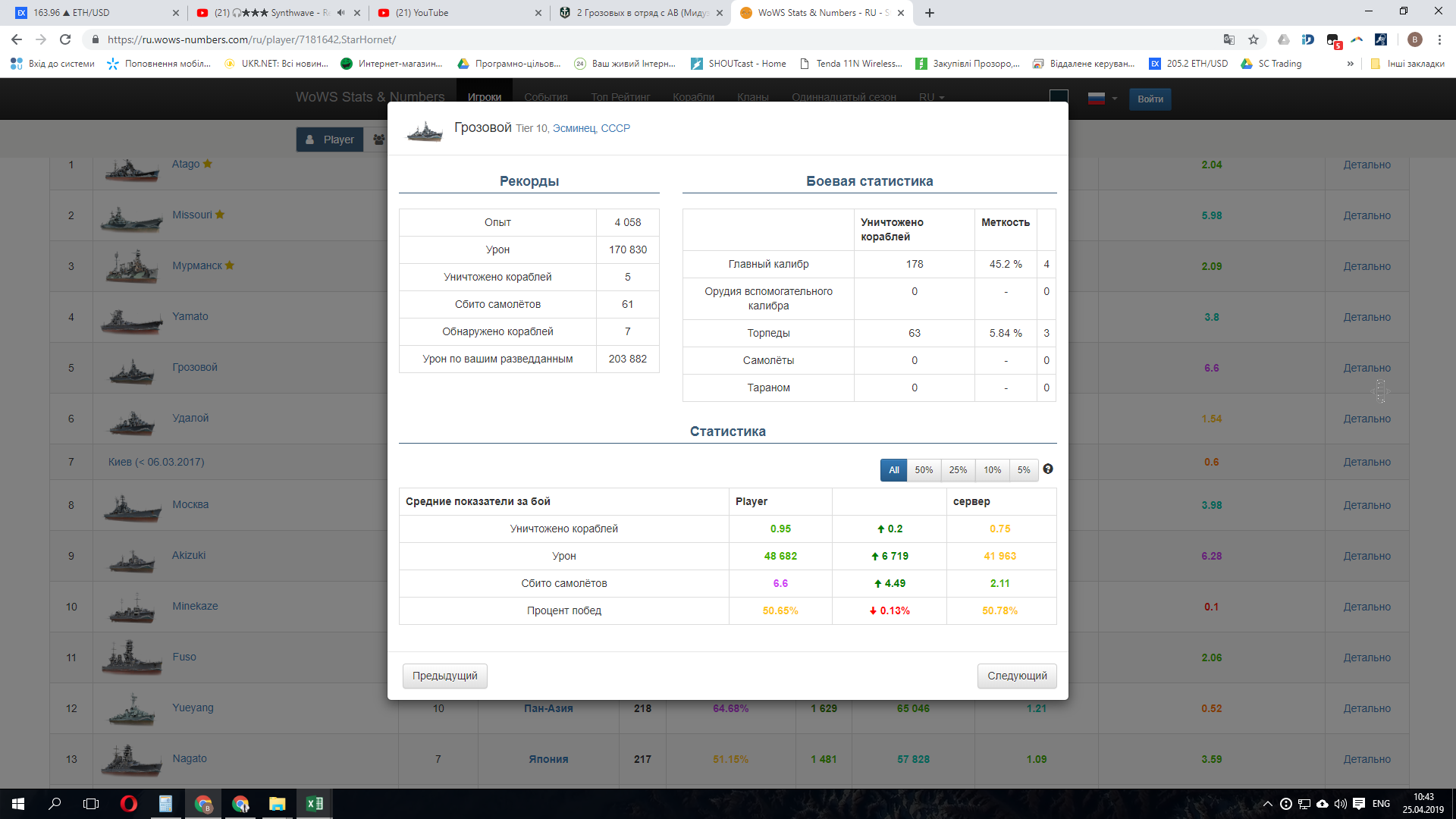Open new browser tab plus button

point(930,13)
